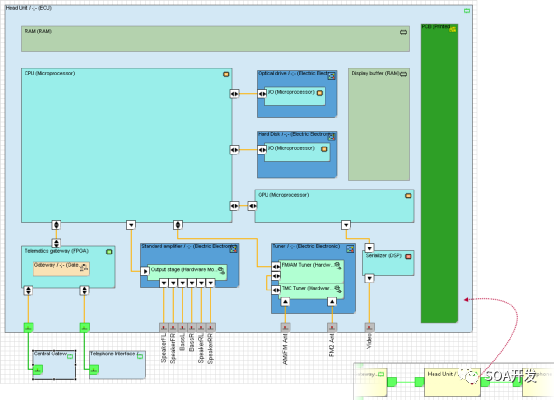Select the Optical drive component icon
This screenshot has height=400, width=554.
click(x=331, y=76)
